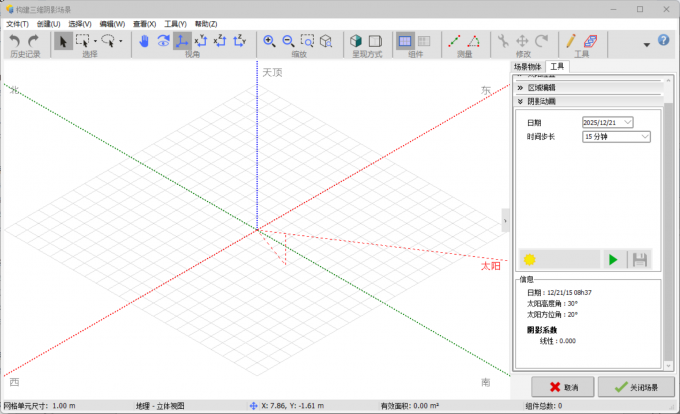680x414 pixels.
Task: Click the blue help question mark
Action: coord(663,40)
